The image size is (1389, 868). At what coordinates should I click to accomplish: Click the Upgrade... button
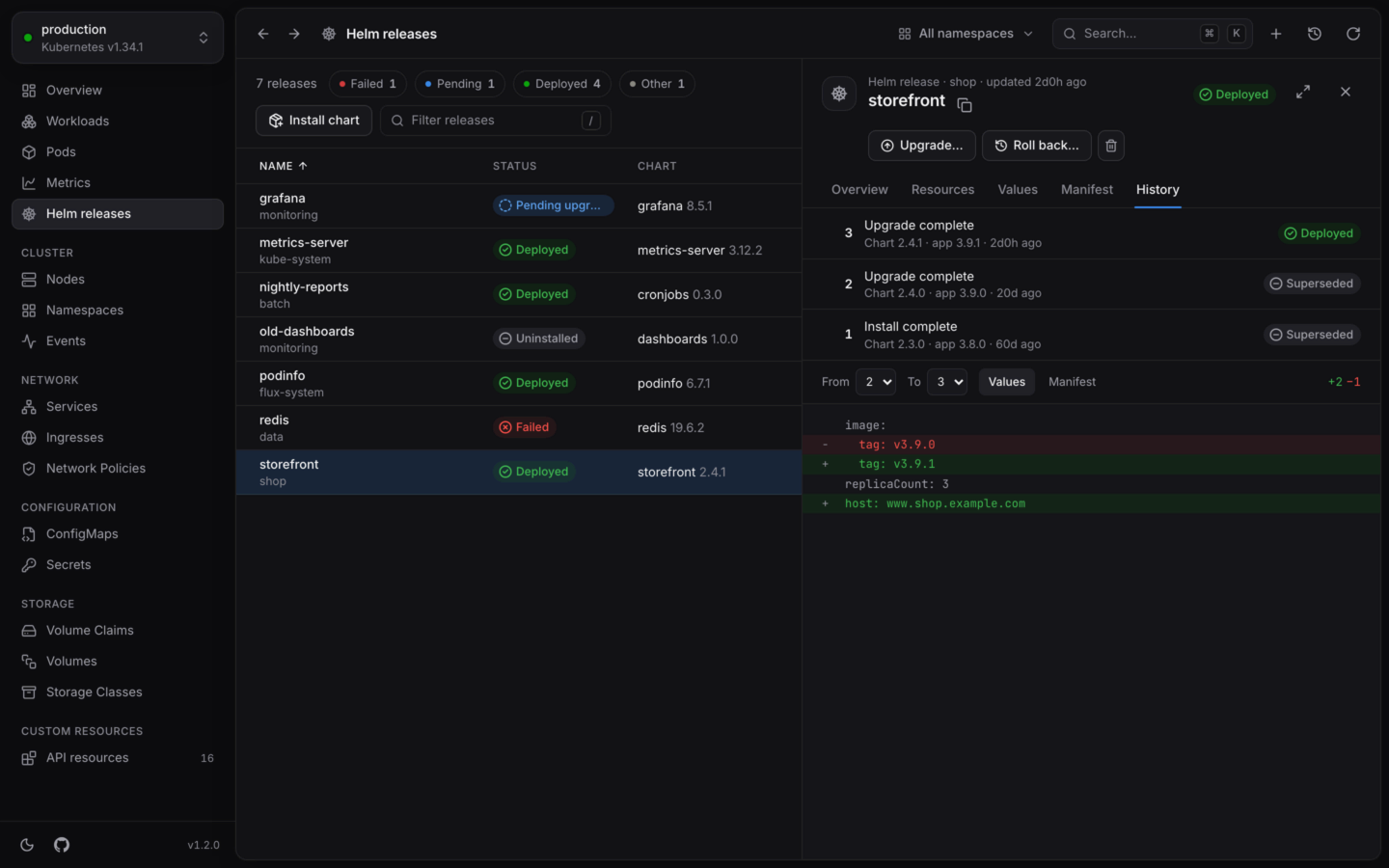pyautogui.click(x=922, y=146)
